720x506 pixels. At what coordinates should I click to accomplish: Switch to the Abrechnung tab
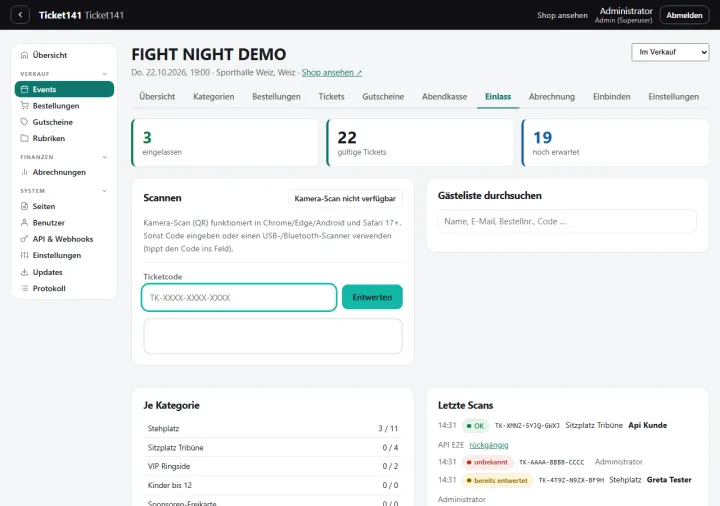pyautogui.click(x=552, y=97)
